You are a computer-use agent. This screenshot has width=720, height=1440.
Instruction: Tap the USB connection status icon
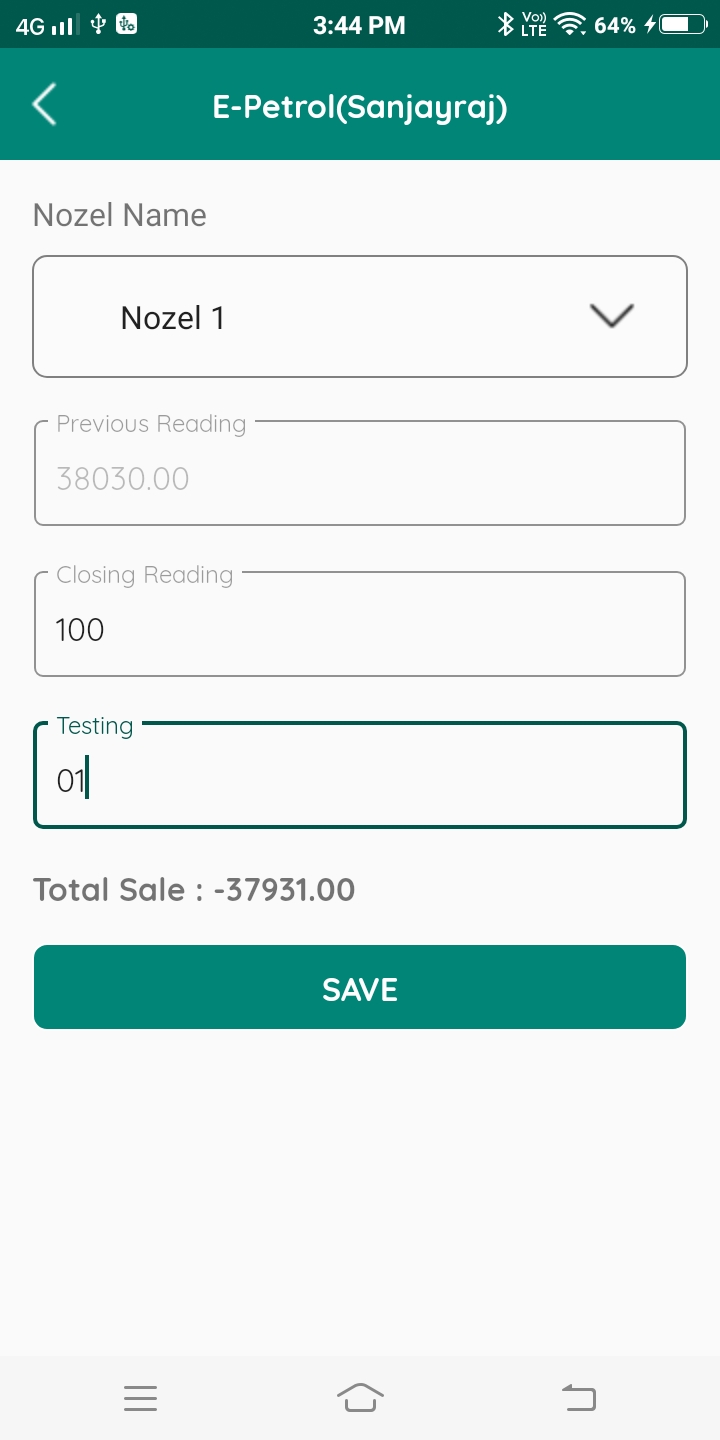coord(98,25)
